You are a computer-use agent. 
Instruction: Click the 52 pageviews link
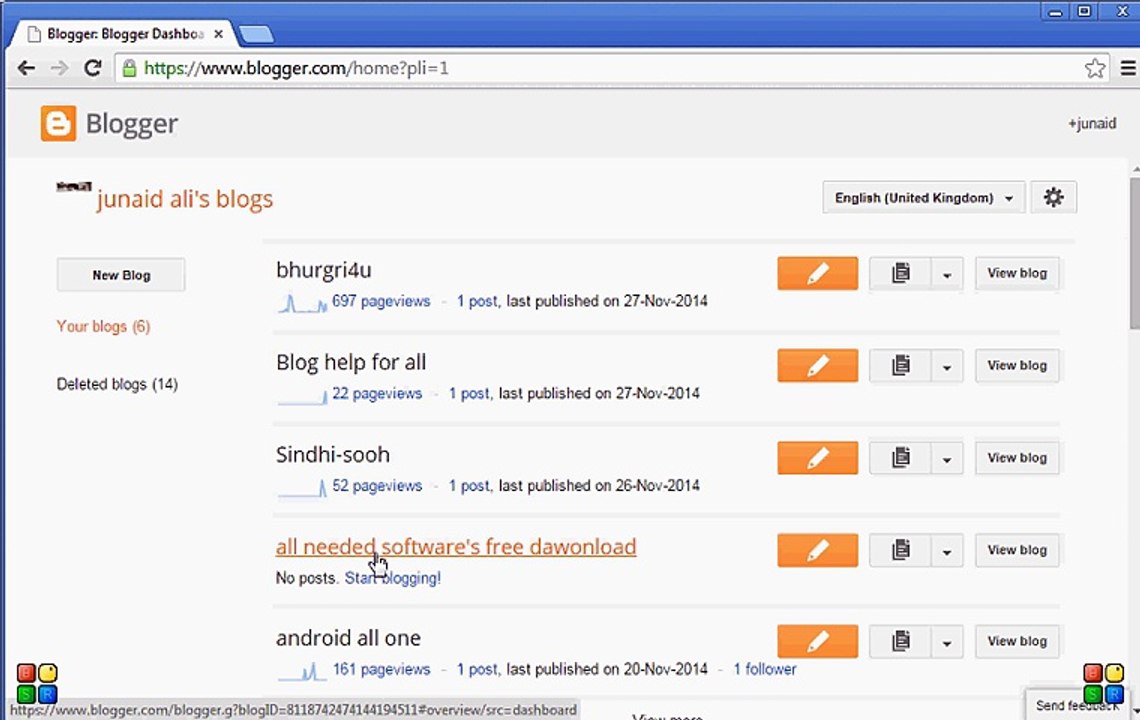tap(377, 486)
